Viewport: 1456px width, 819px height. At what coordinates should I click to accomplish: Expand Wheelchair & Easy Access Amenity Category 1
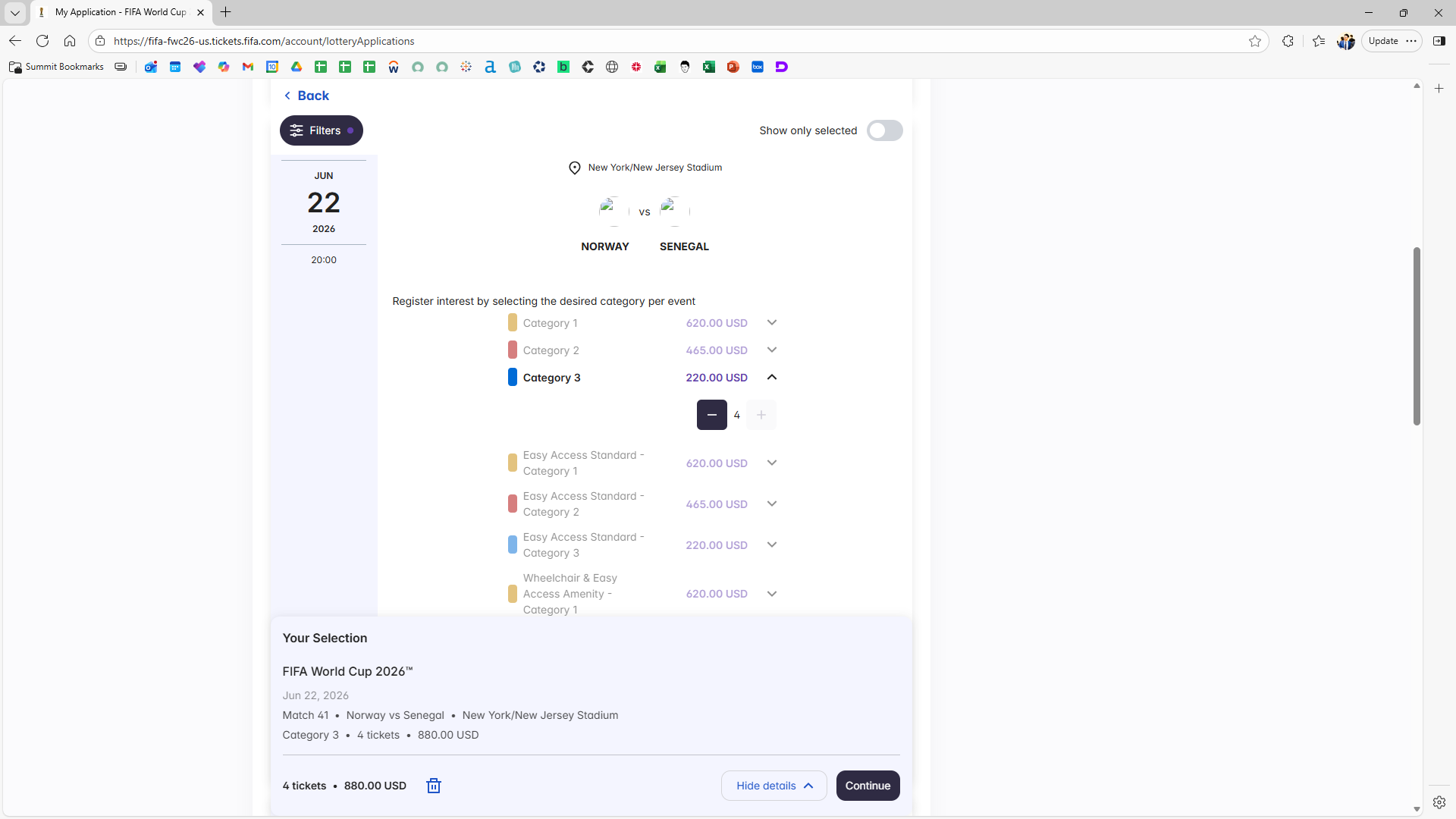pos(772,594)
